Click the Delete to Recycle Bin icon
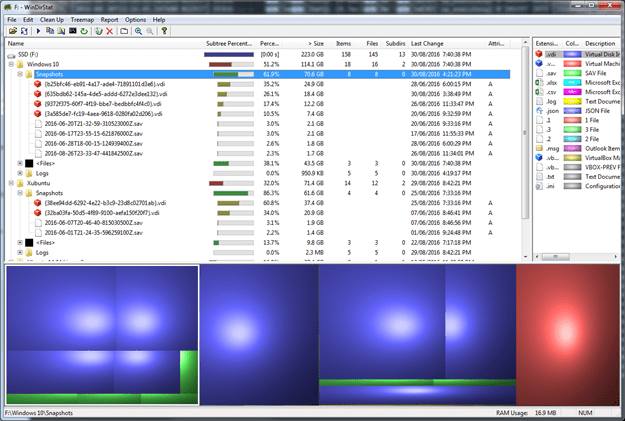Viewport: 625px width, 421px height. (98, 31)
